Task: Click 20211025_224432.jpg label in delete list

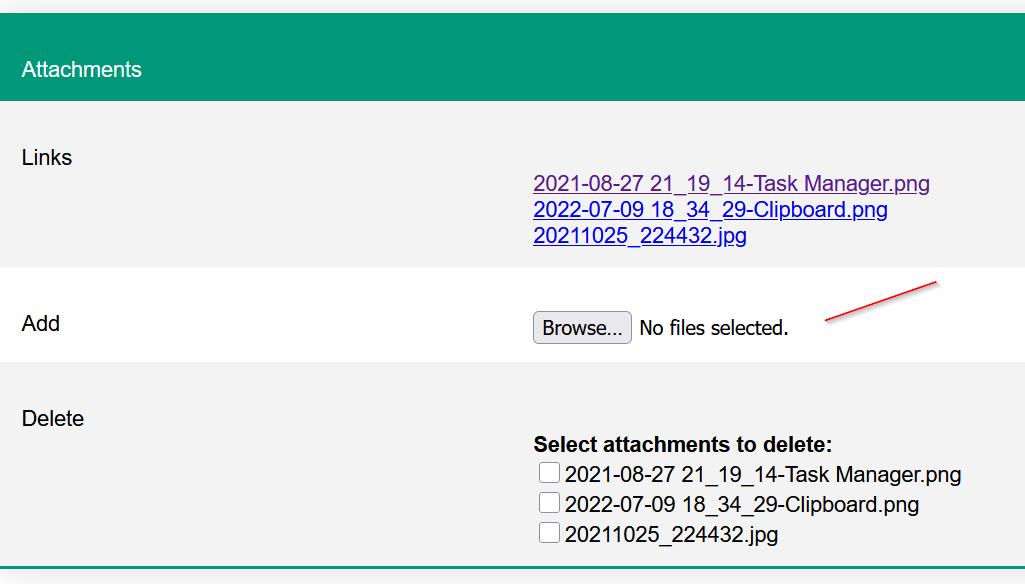Action: point(671,535)
